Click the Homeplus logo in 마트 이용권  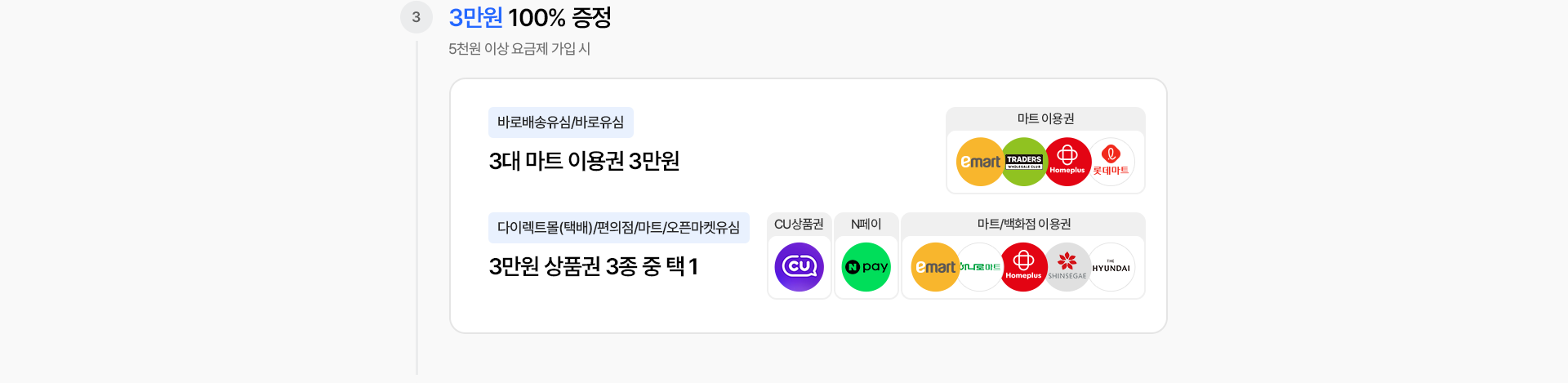1067,162
